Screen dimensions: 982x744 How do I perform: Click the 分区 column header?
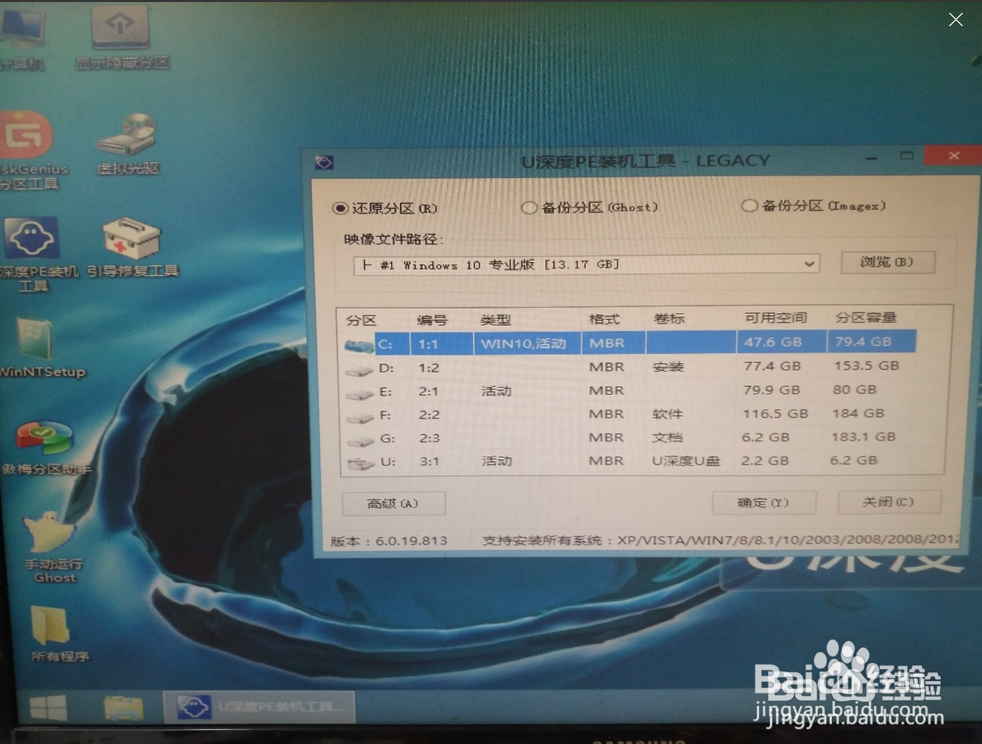click(361, 321)
